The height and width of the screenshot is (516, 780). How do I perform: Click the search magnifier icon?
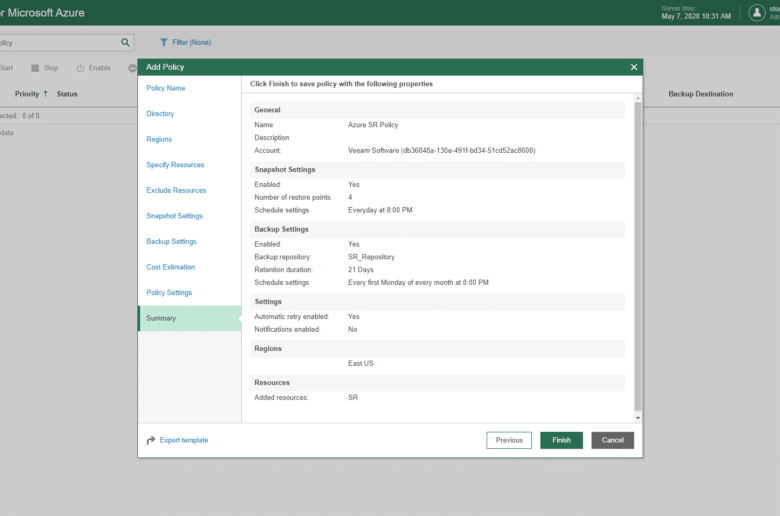click(125, 42)
